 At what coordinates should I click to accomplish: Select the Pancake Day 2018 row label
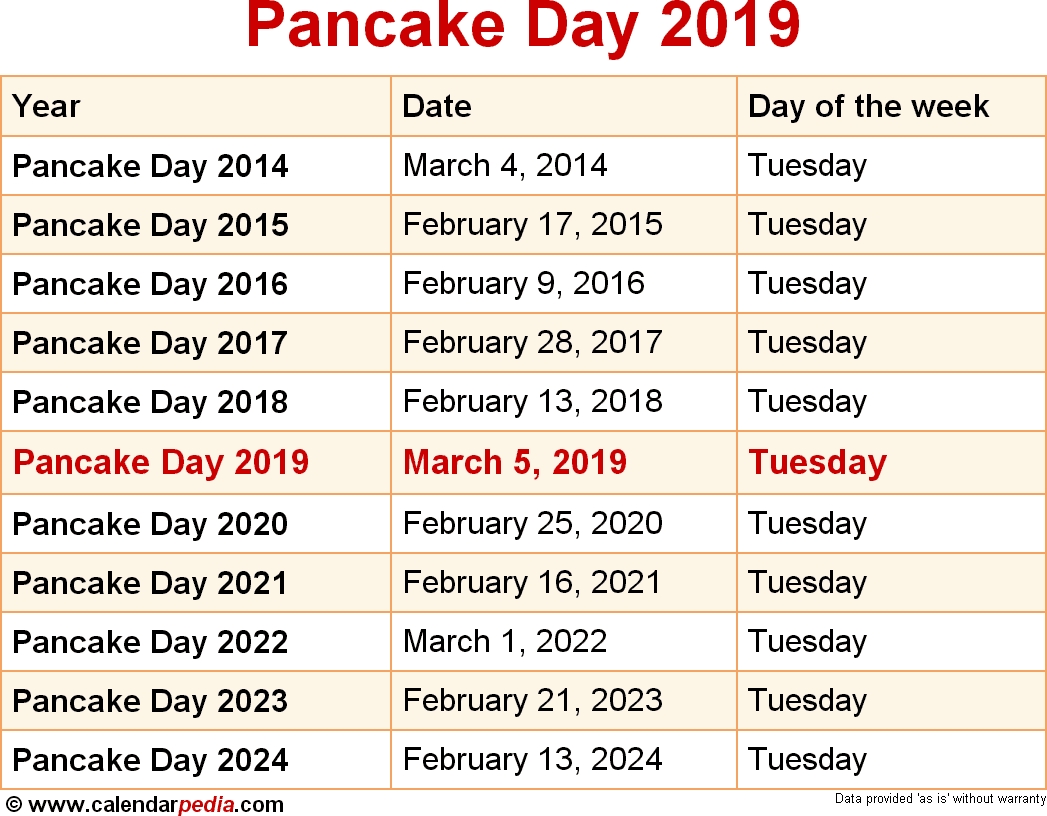point(150,402)
